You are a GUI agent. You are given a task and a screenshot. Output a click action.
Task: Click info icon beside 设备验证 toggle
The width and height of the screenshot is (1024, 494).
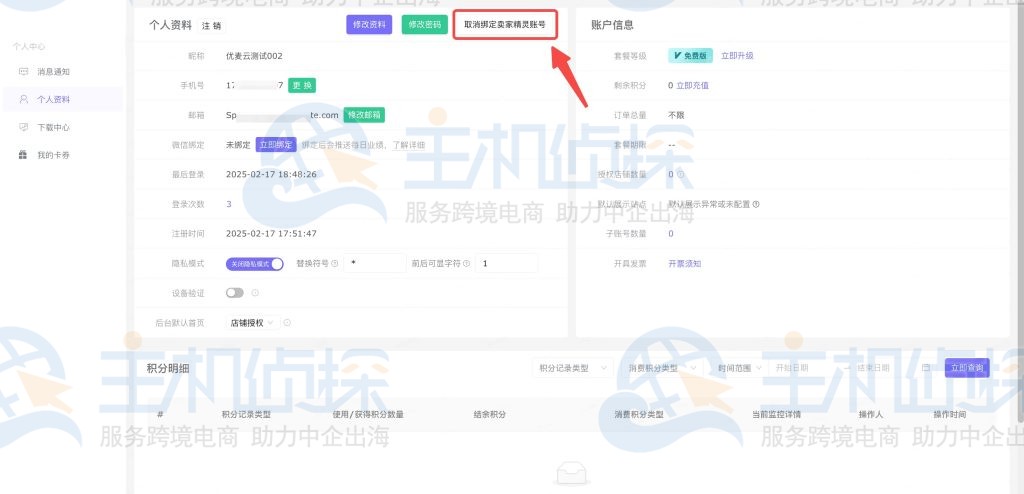[255, 293]
